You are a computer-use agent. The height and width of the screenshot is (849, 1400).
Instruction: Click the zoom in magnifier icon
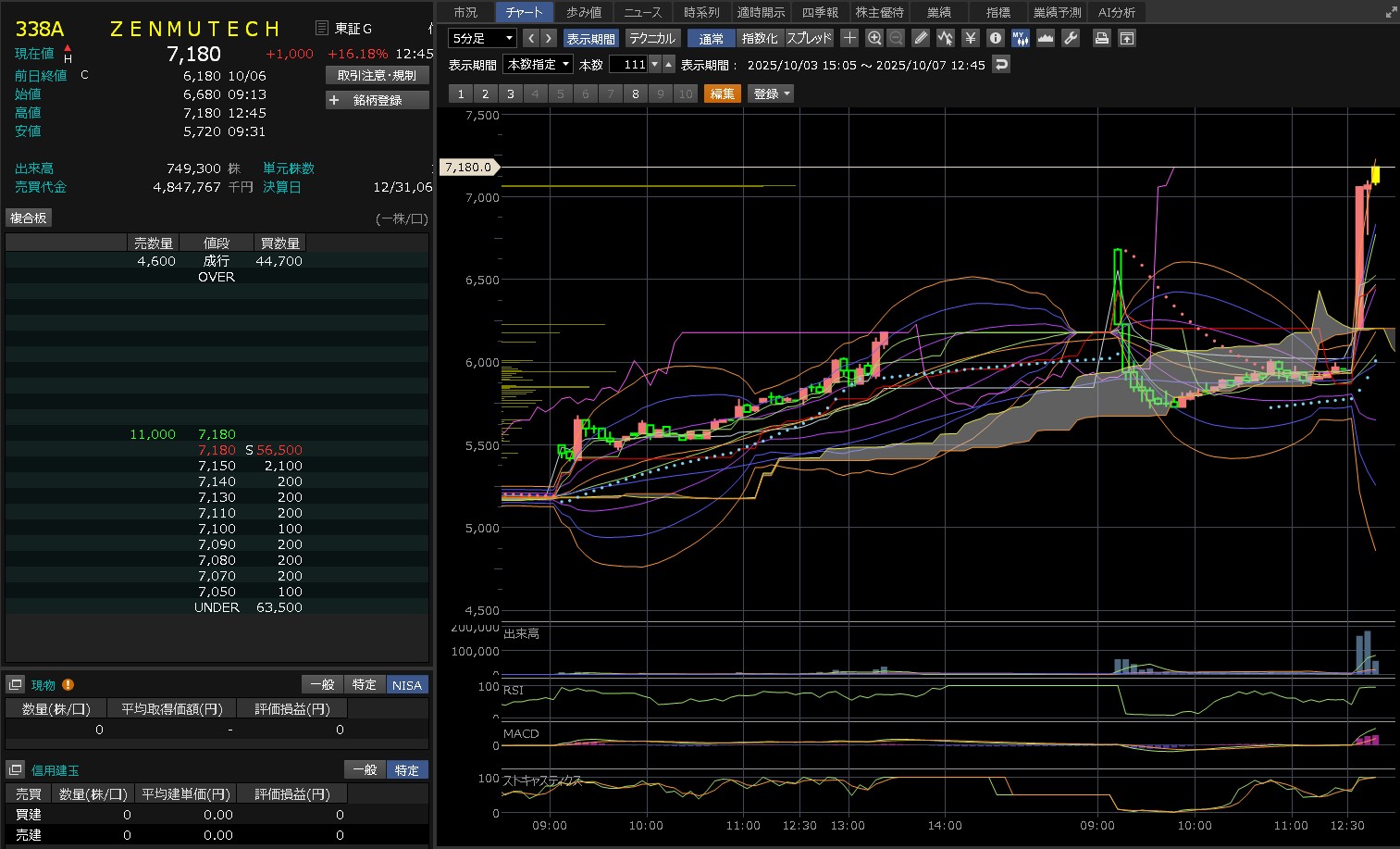pos(873,38)
